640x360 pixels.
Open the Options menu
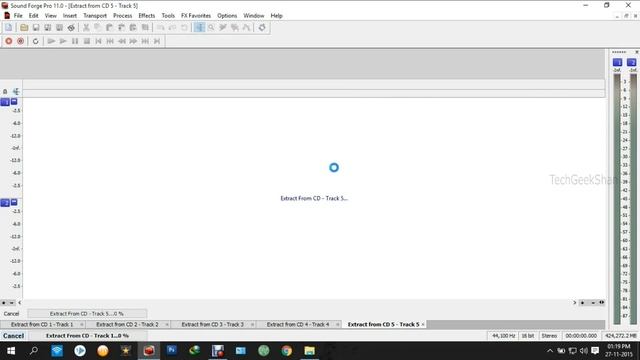[x=227, y=16]
